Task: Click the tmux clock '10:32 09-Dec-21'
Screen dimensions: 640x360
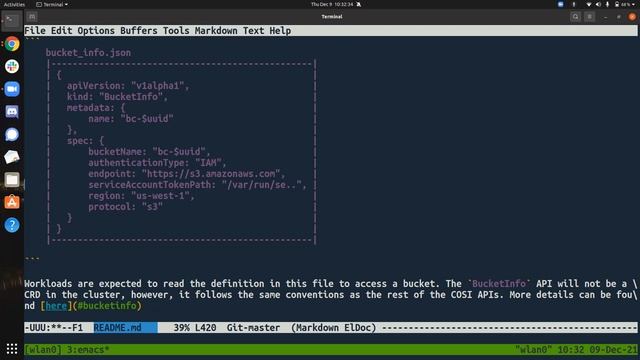Action: tap(598, 350)
